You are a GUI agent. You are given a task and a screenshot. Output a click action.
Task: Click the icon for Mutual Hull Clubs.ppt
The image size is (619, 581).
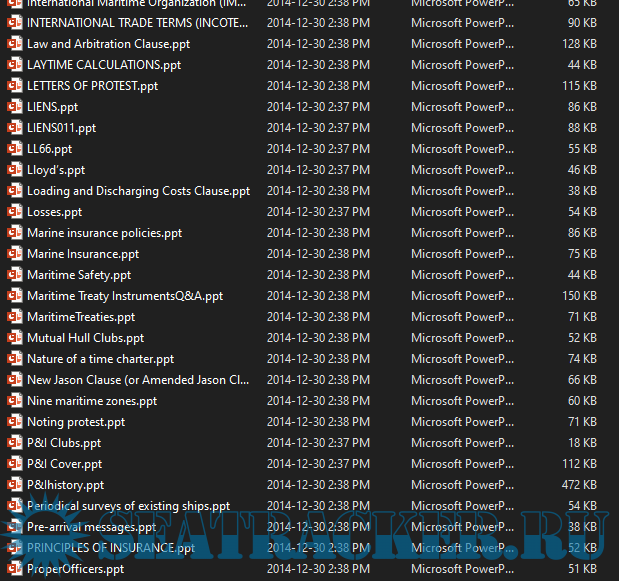[x=14, y=338]
